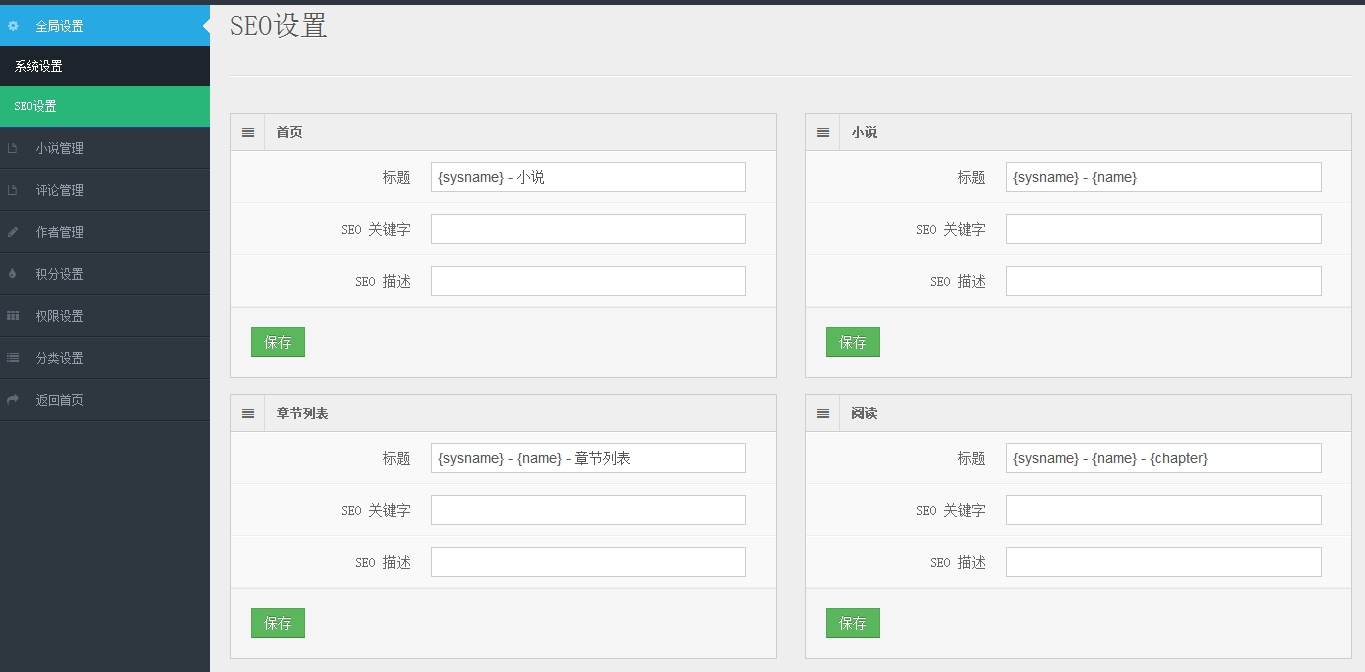
Task: Open 系统设置 in the sidebar submenu
Action: (x=39, y=66)
